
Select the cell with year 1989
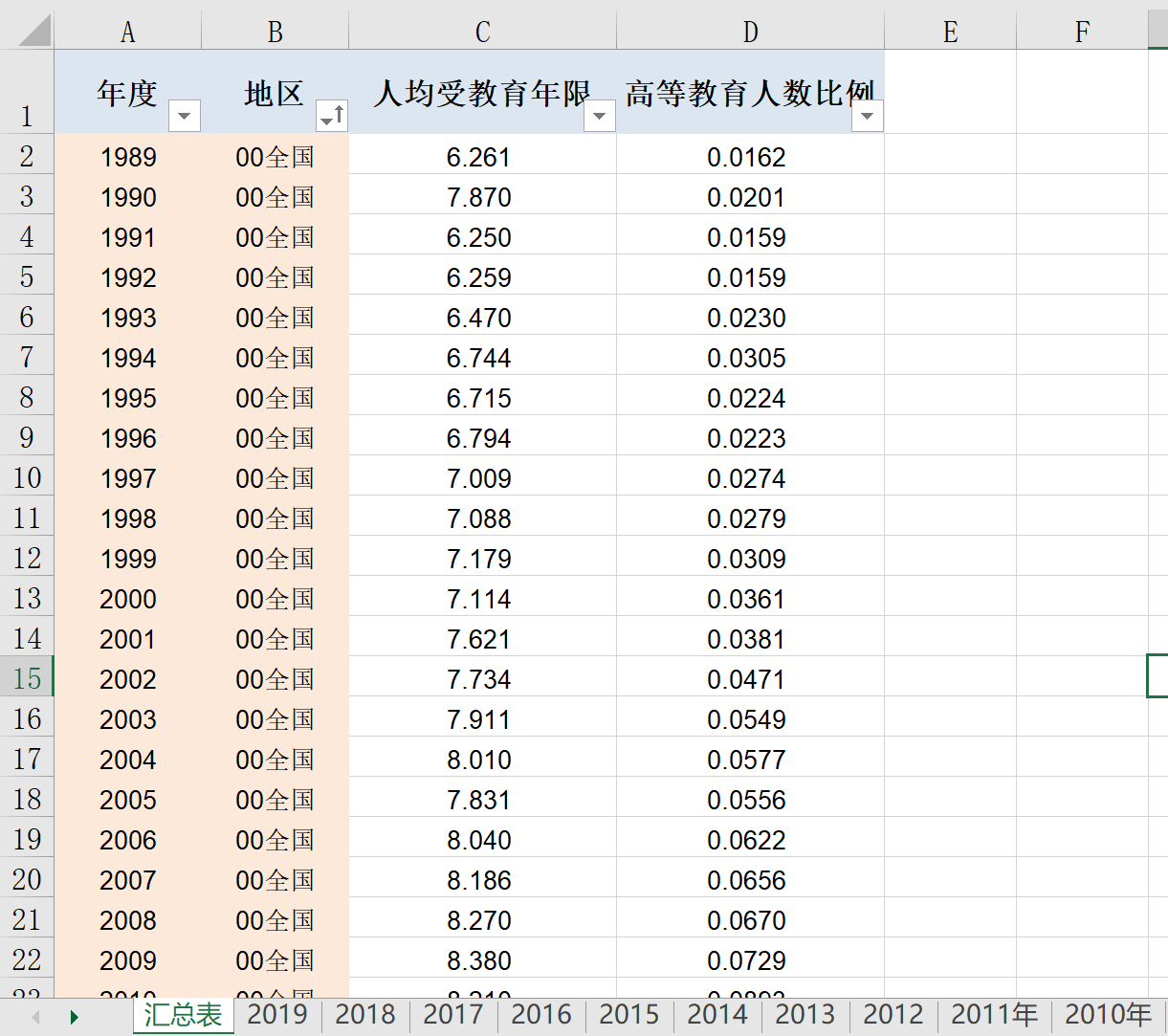click(128, 156)
